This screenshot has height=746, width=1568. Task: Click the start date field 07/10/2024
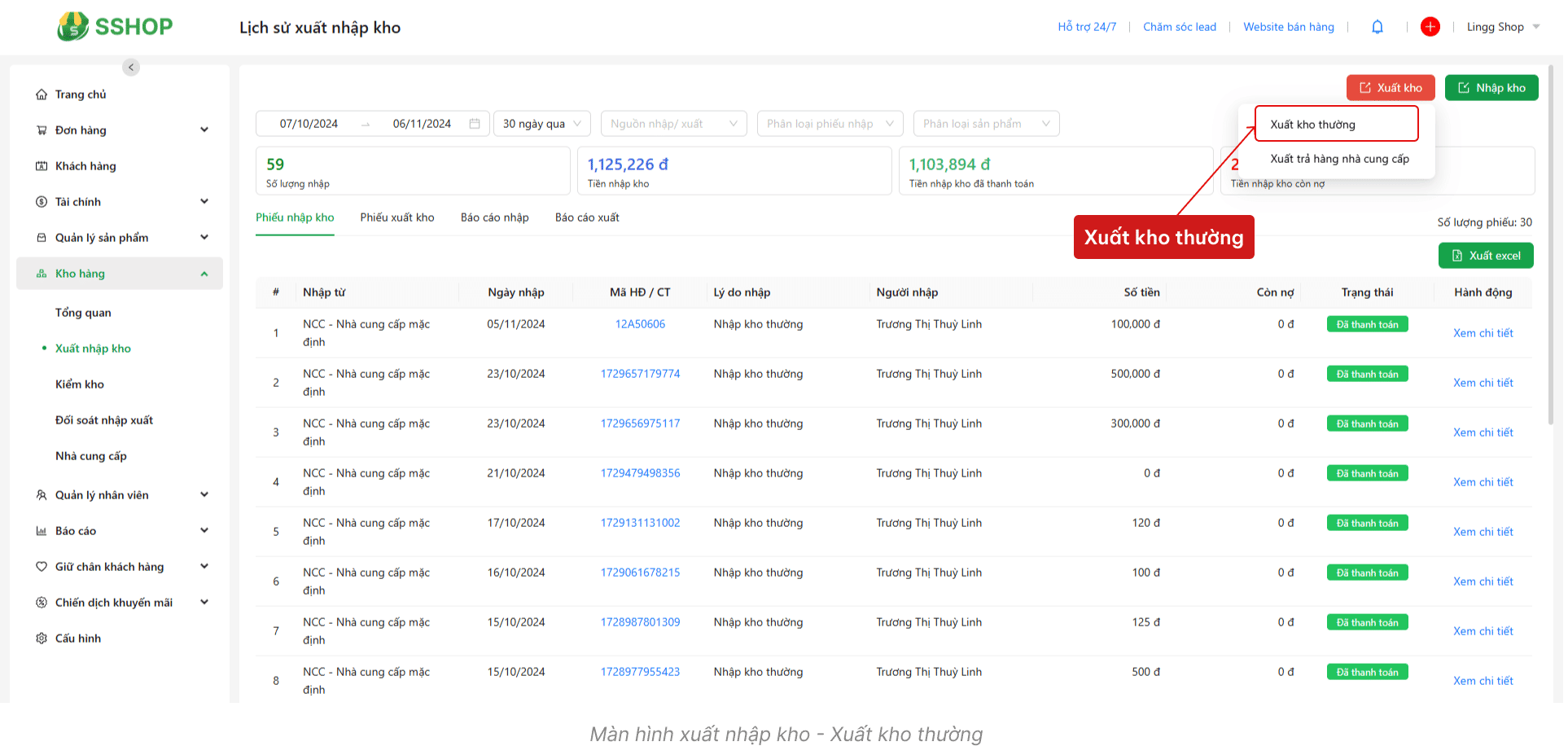[309, 124]
